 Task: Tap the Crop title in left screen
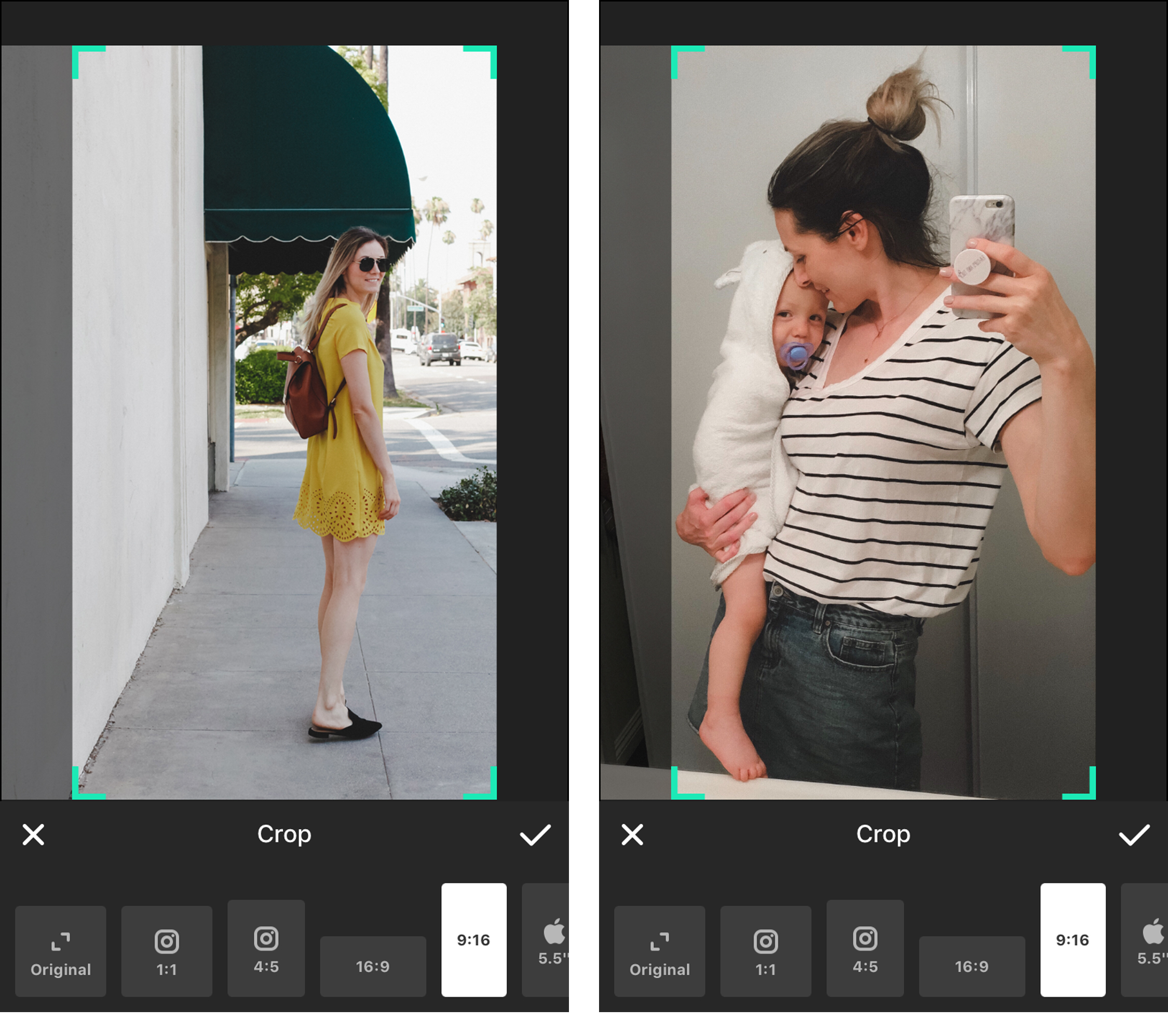point(284,835)
